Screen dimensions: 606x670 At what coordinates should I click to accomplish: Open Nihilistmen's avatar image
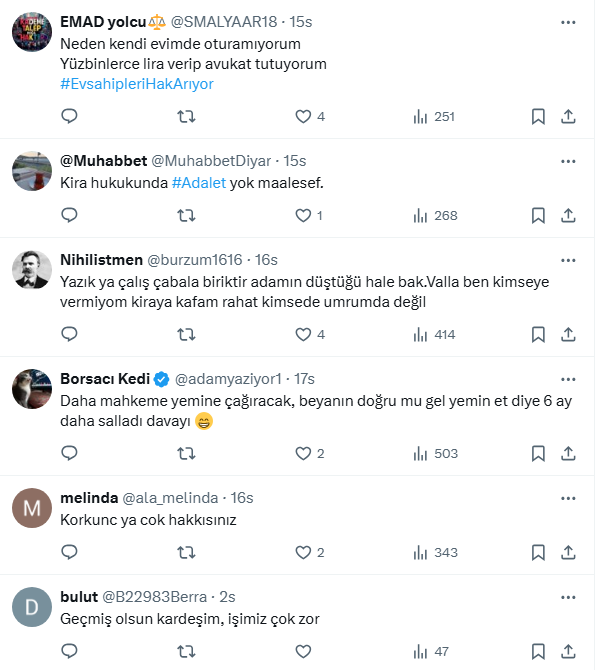point(32,270)
